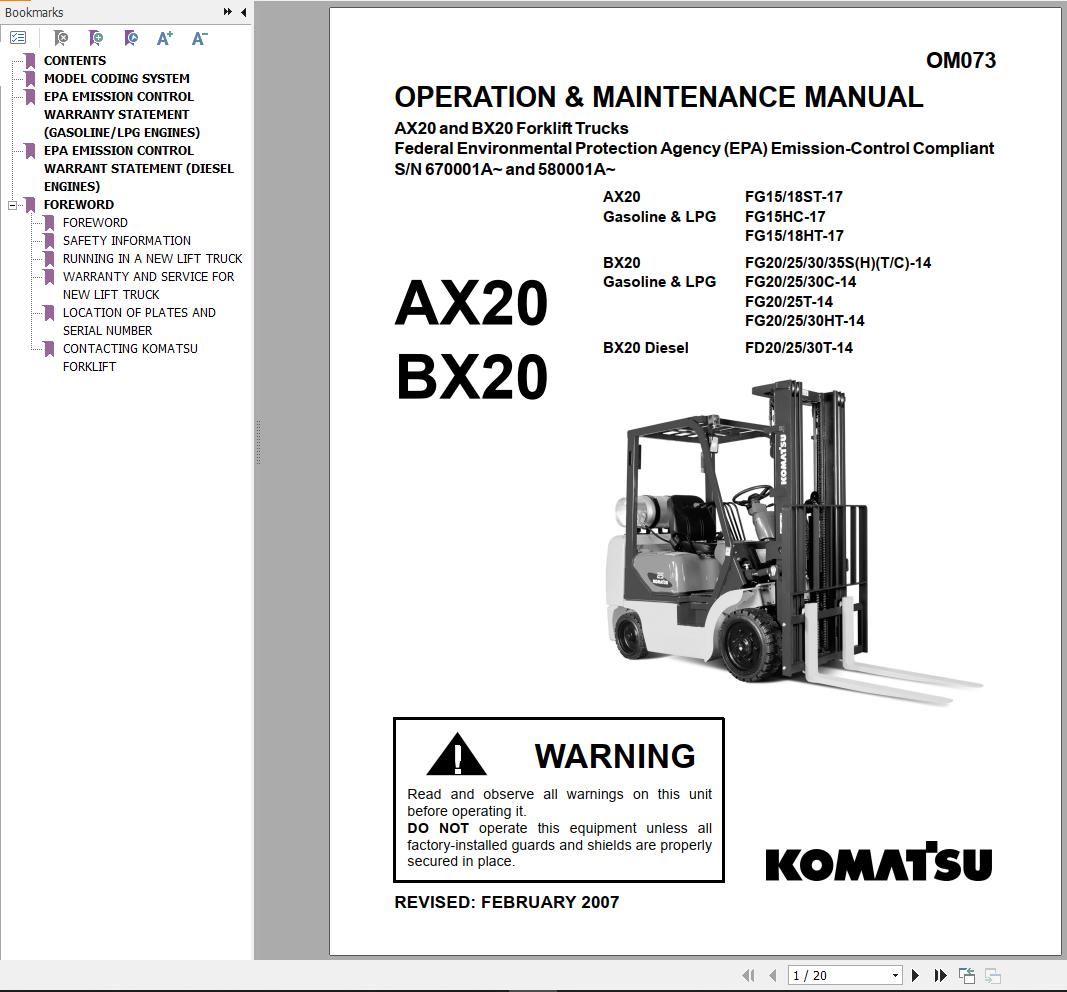Viewport: 1067px width, 992px height.
Task: Click the delete bookmark icon
Action: [x=61, y=38]
